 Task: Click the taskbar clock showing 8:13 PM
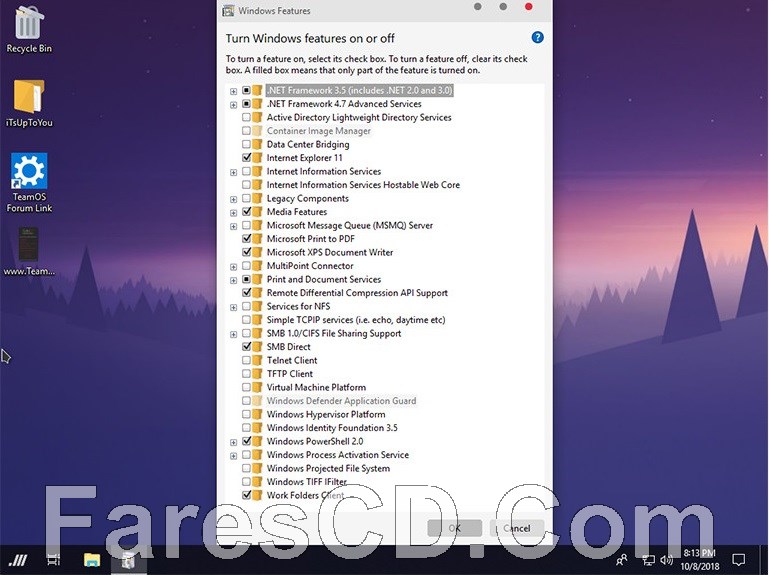[699, 559]
